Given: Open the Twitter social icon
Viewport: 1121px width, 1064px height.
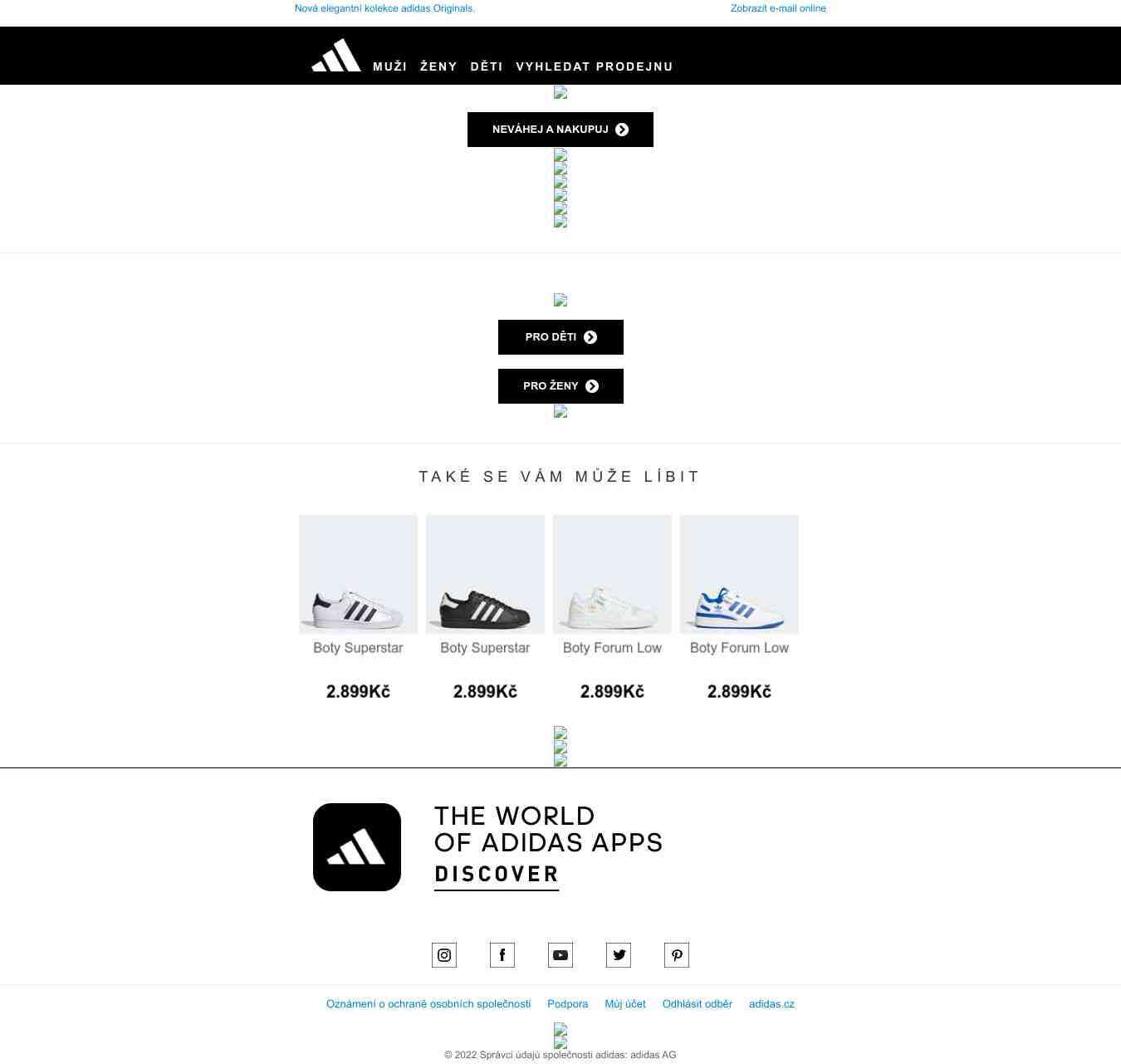Looking at the screenshot, I should 619,955.
